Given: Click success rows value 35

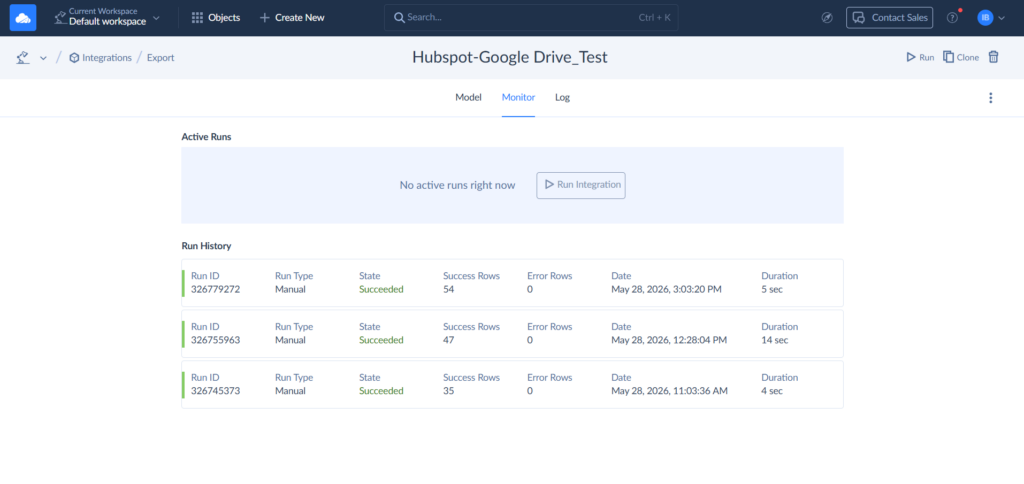Looking at the screenshot, I should (x=449, y=391).
